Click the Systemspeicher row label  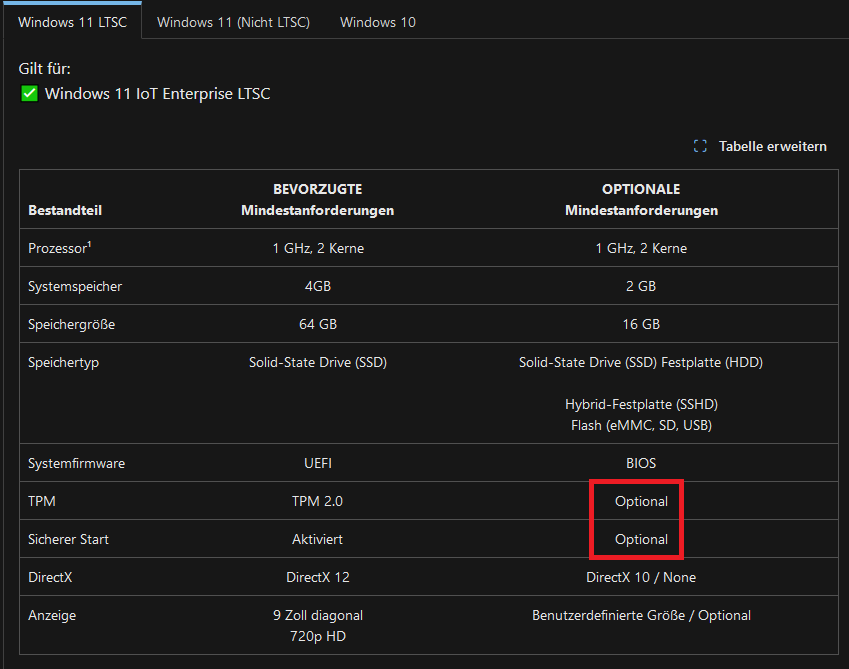pyautogui.click(x=75, y=286)
